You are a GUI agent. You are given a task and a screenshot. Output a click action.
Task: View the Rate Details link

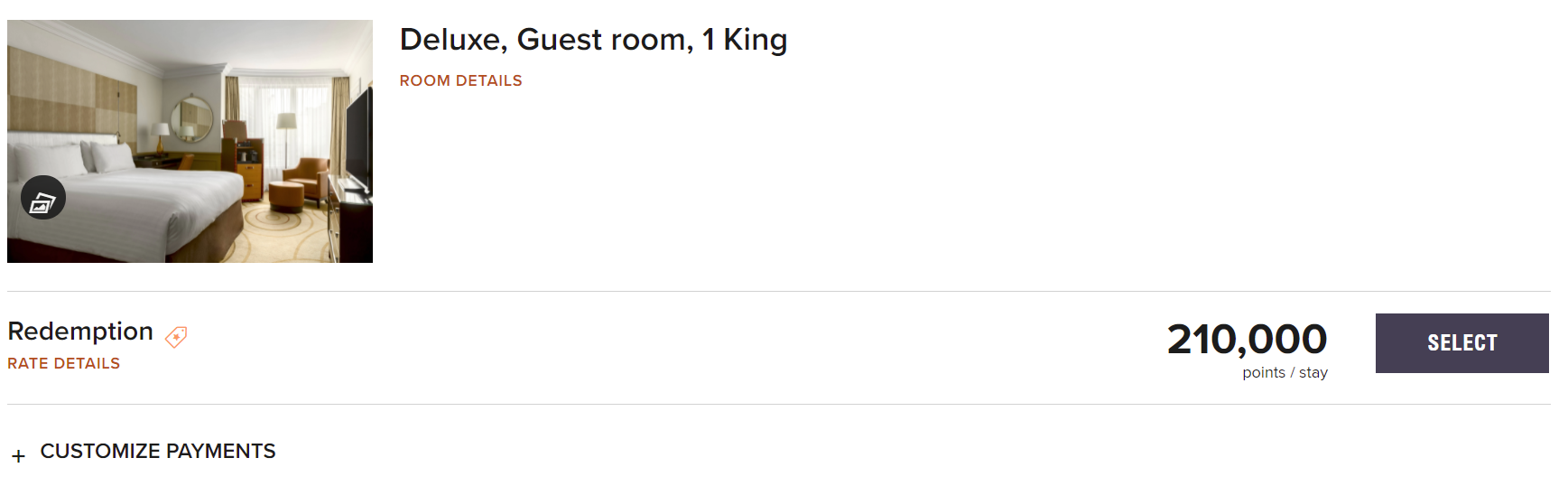coord(63,363)
